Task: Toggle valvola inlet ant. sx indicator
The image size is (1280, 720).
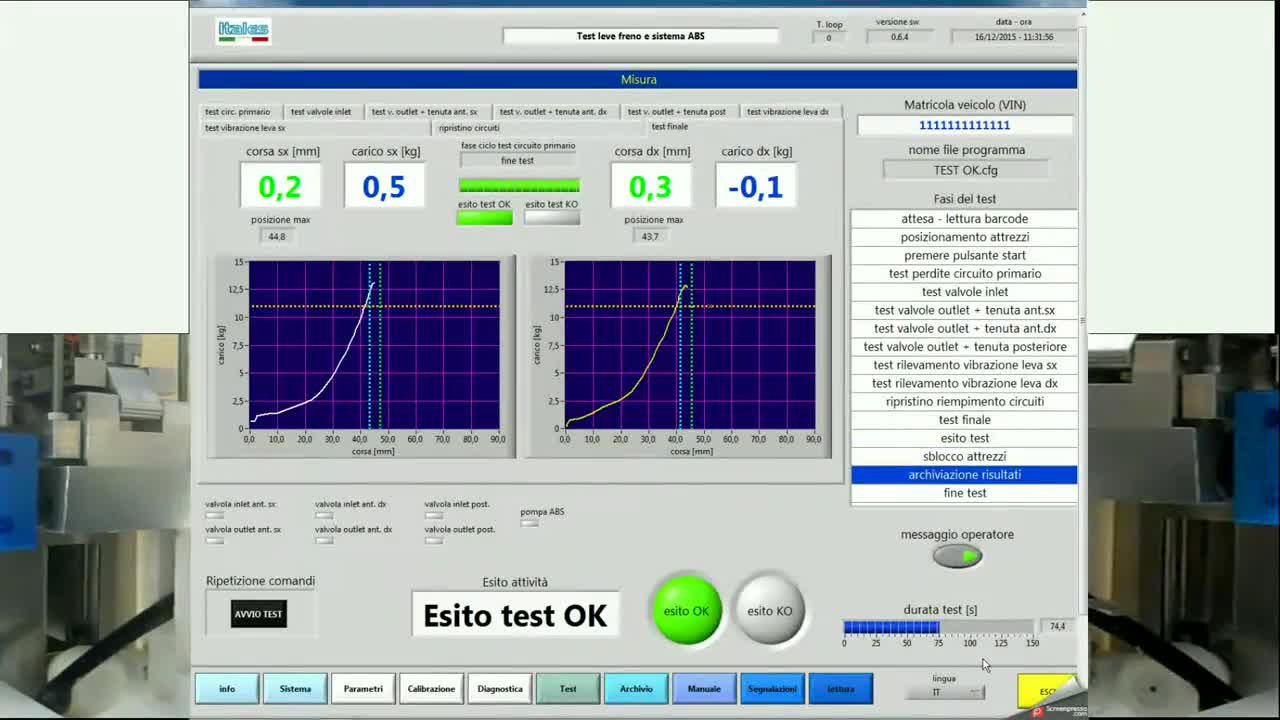Action: (214, 516)
